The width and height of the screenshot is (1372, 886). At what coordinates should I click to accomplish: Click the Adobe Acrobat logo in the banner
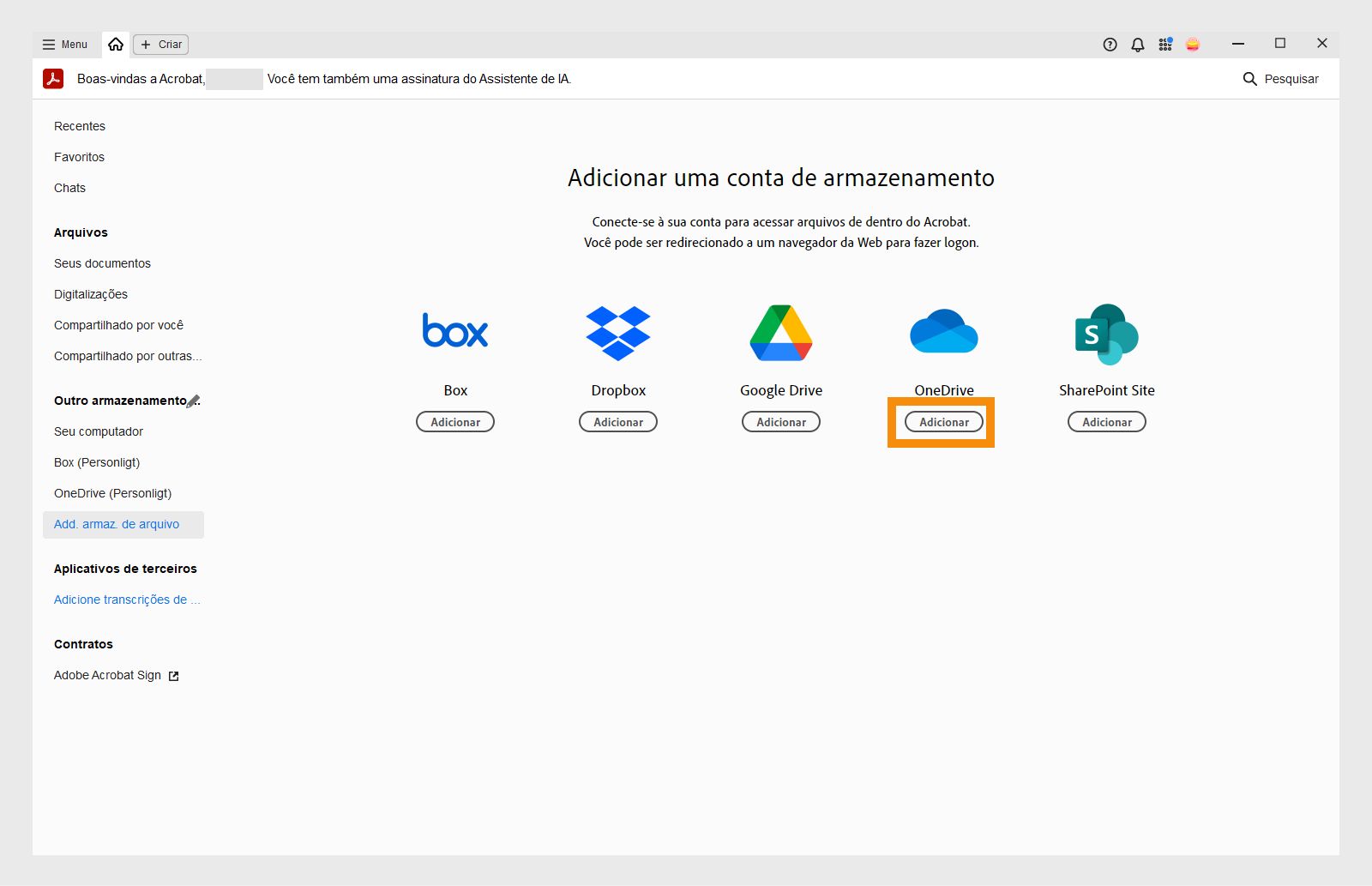click(53, 79)
